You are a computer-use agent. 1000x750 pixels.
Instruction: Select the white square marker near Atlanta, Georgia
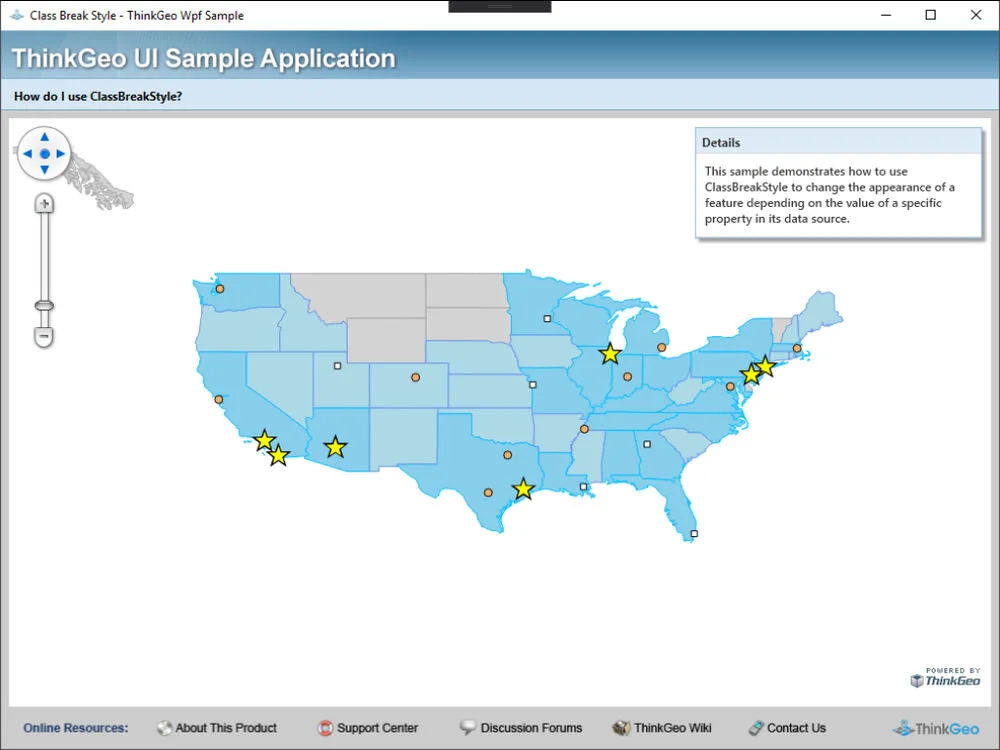point(647,444)
